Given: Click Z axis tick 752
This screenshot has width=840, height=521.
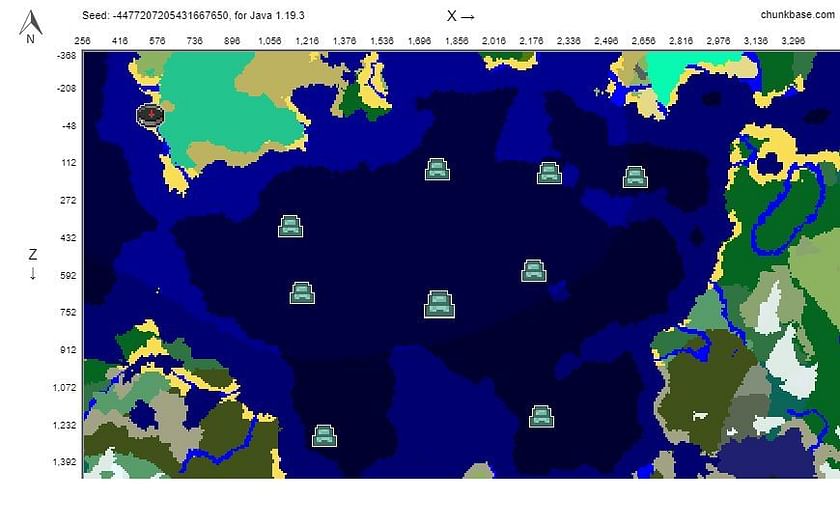Looking at the screenshot, I should point(69,312).
